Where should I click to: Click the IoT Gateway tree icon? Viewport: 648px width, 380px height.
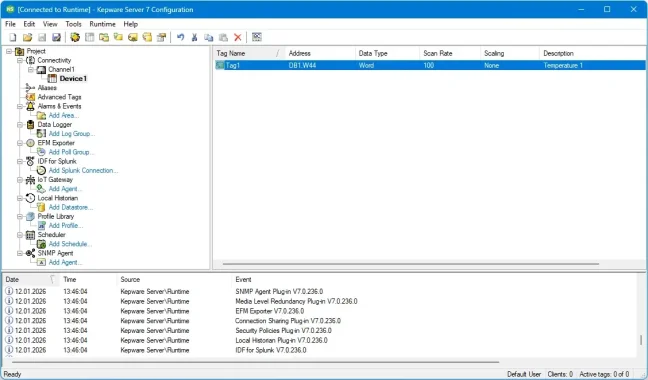click(30, 180)
